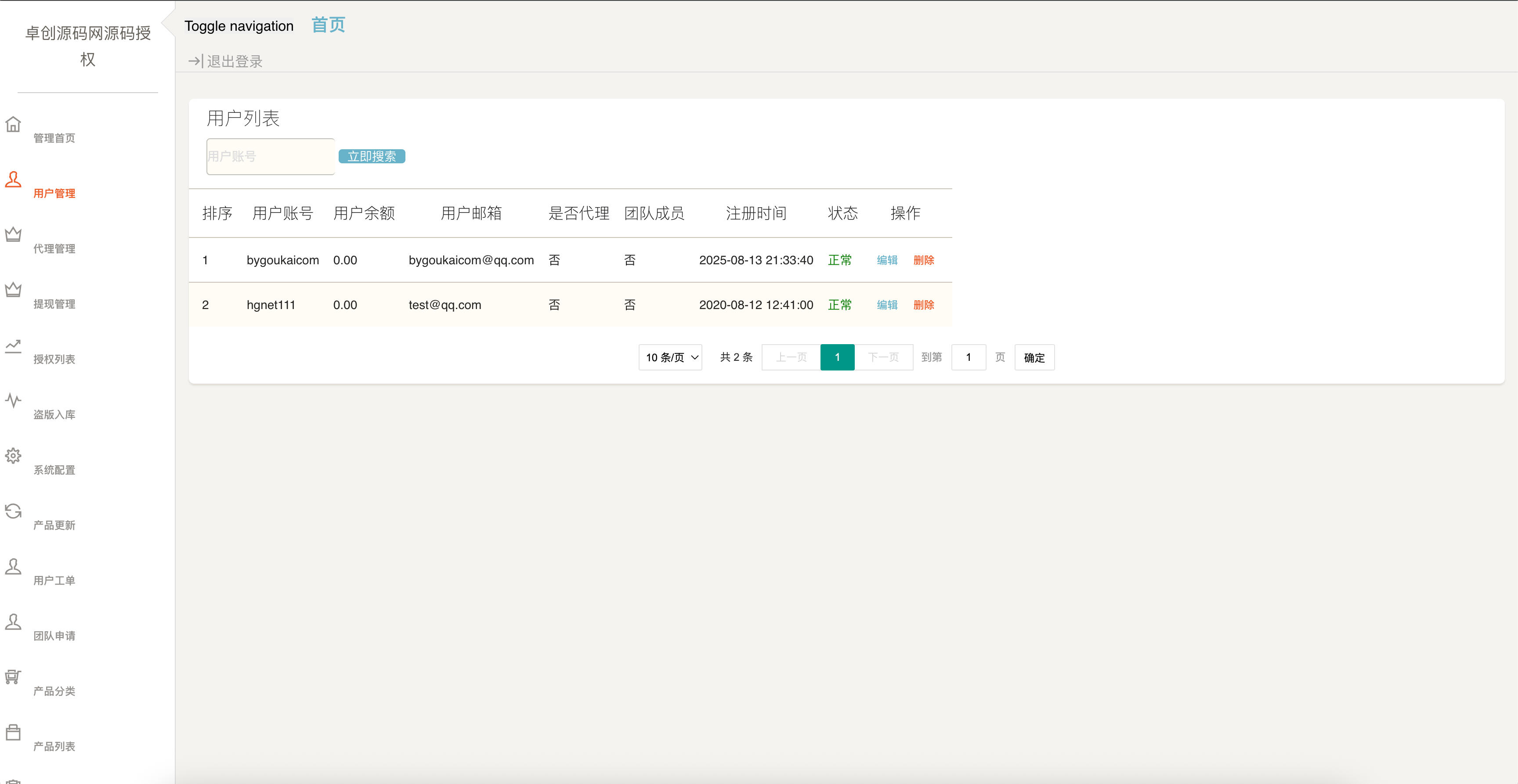Focus the 到第 page number input
Viewport: 1518px width, 784px height.
tap(968, 358)
